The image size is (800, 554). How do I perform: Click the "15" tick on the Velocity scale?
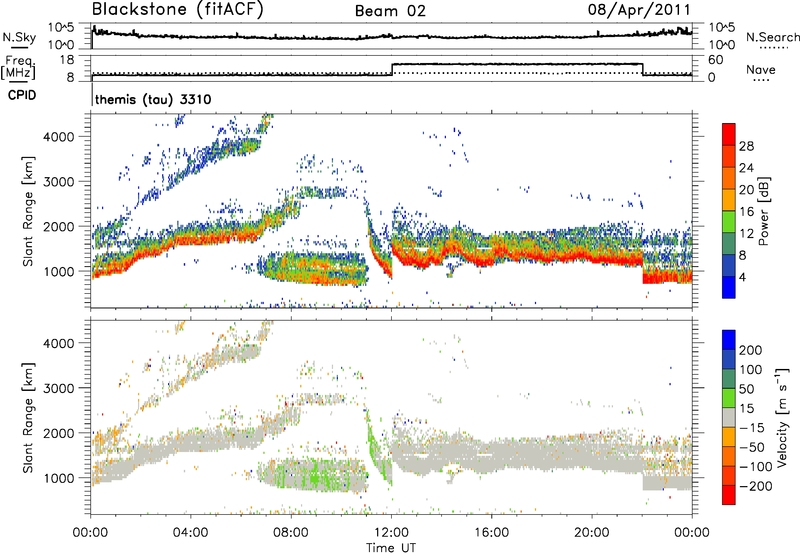[746, 409]
